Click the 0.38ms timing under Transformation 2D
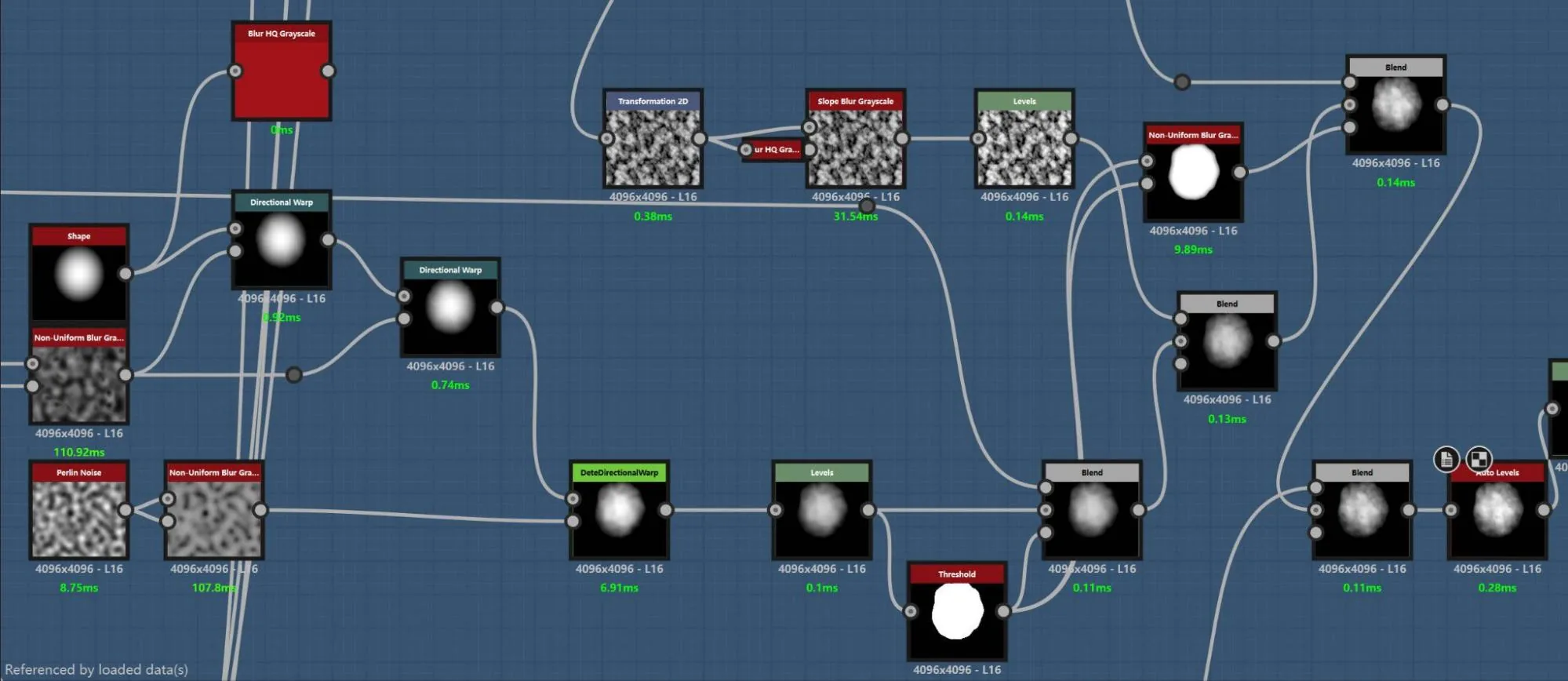 point(653,217)
